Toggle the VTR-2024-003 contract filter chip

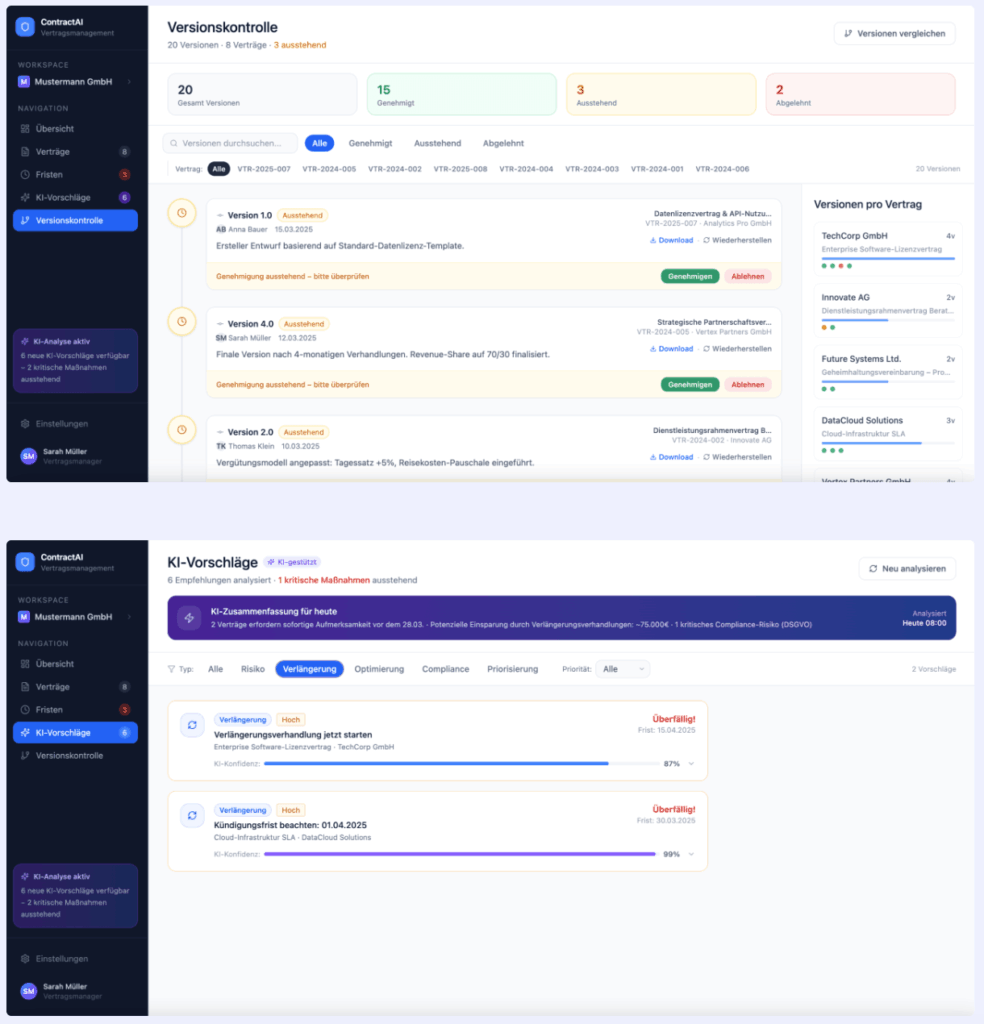592,169
